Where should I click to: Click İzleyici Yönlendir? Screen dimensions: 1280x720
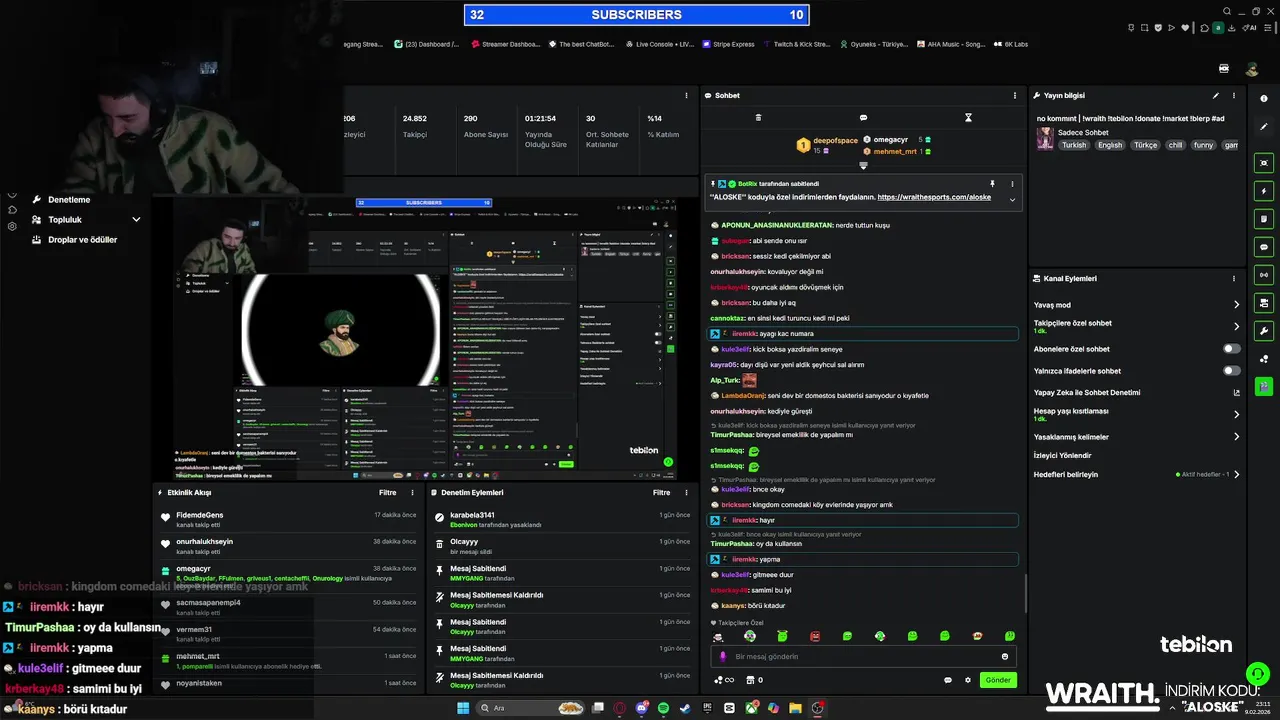pos(1063,455)
